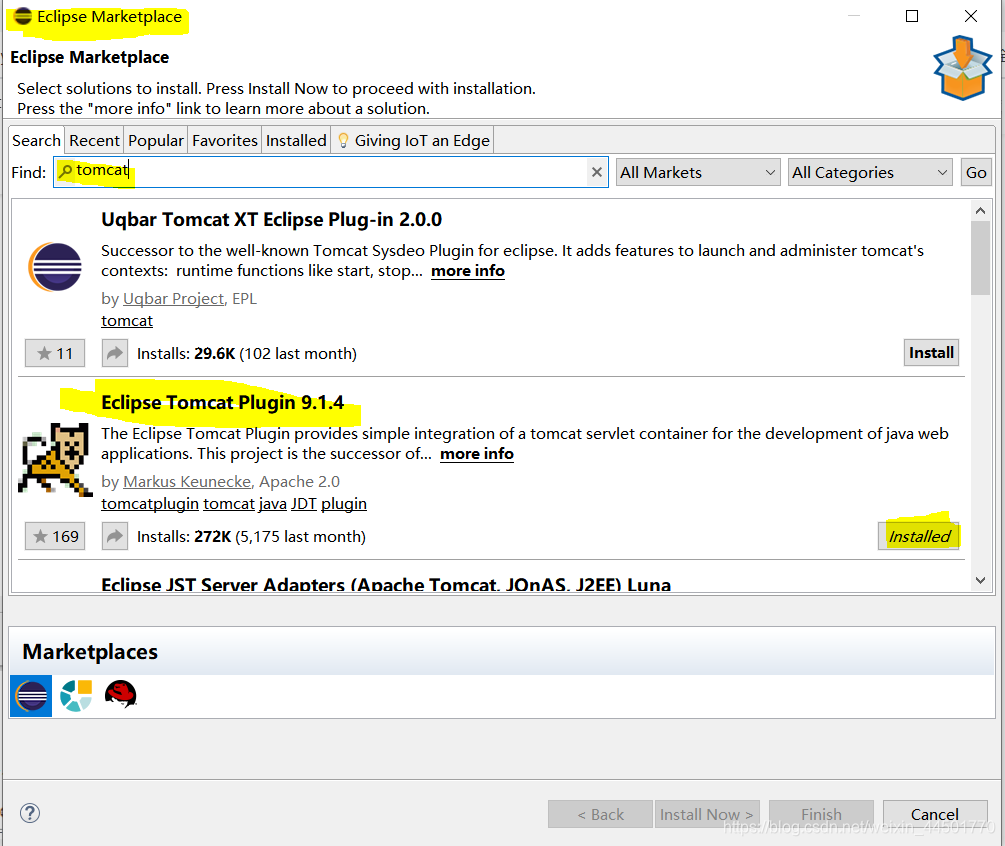The width and height of the screenshot is (1005, 846).
Task: Favorite the Uqbar Tomcat XT plug-in (11 stars)
Action: (x=55, y=353)
